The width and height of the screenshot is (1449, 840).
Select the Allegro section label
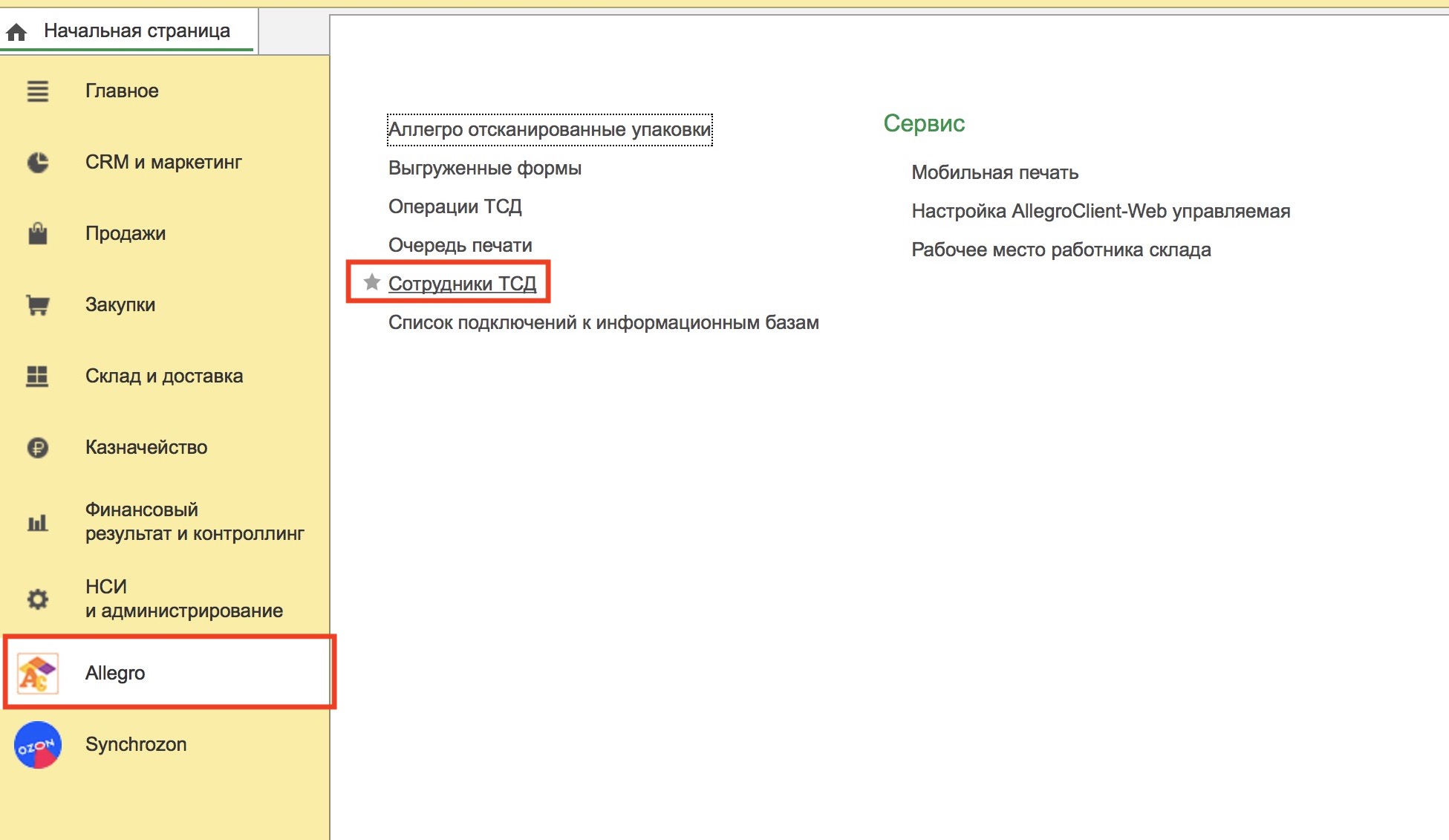tap(115, 673)
